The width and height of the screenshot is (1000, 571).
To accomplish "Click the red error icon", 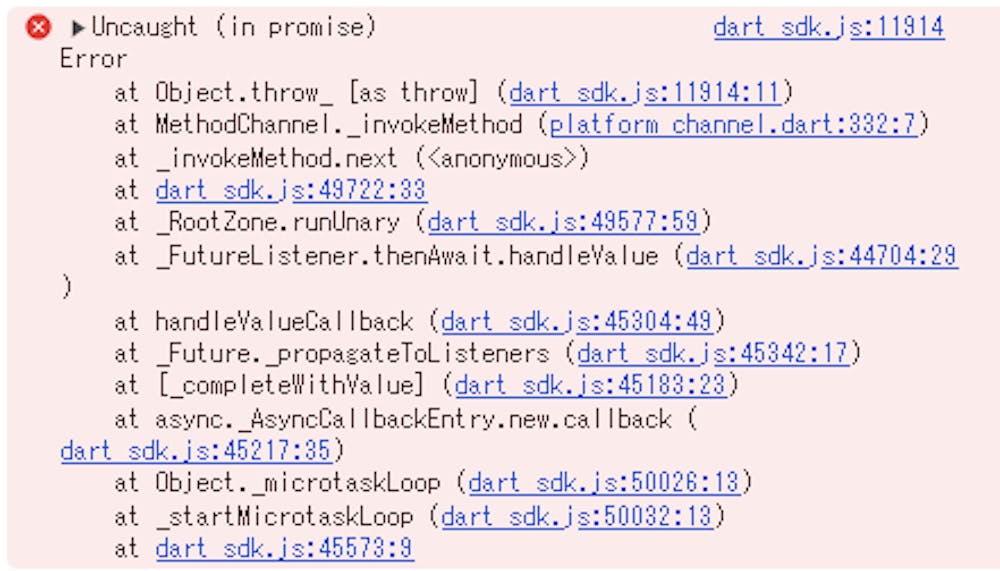I will tap(38, 27).
